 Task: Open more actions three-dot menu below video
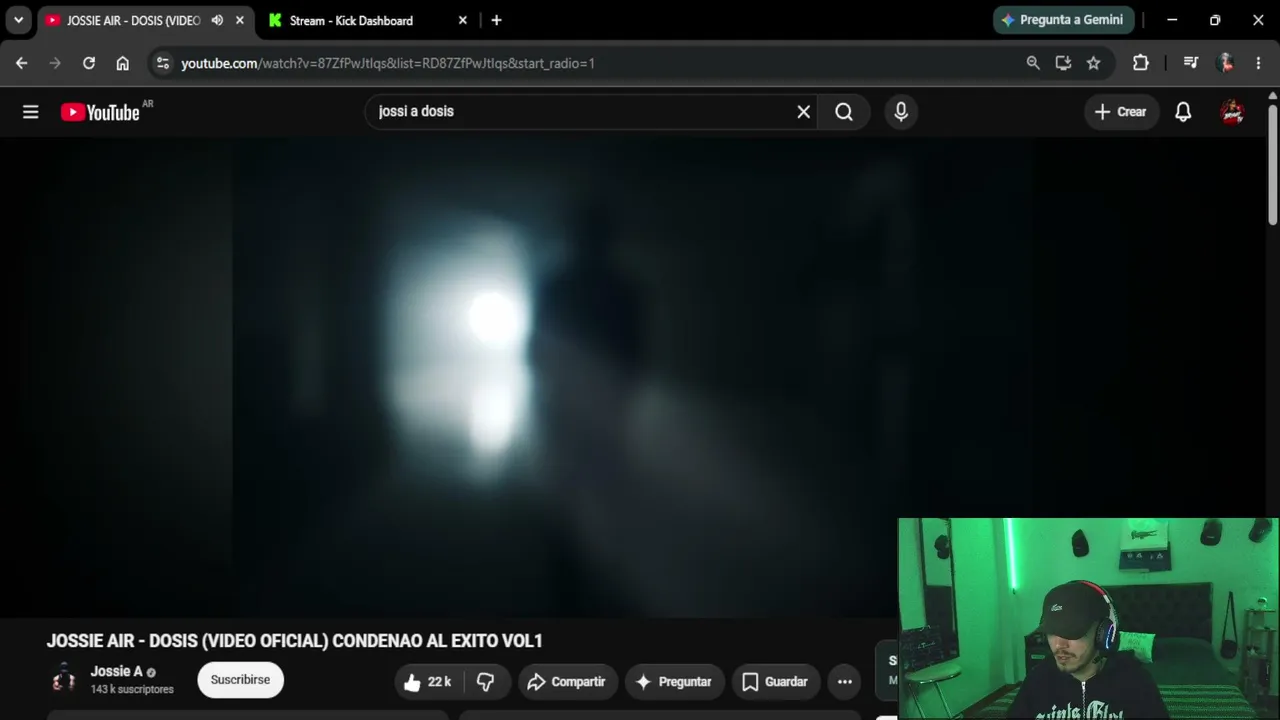point(845,682)
